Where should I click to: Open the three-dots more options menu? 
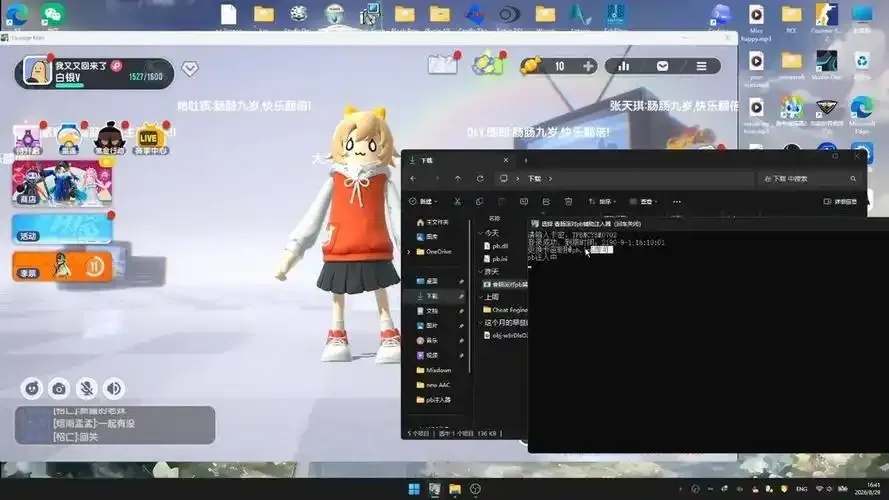[677, 201]
